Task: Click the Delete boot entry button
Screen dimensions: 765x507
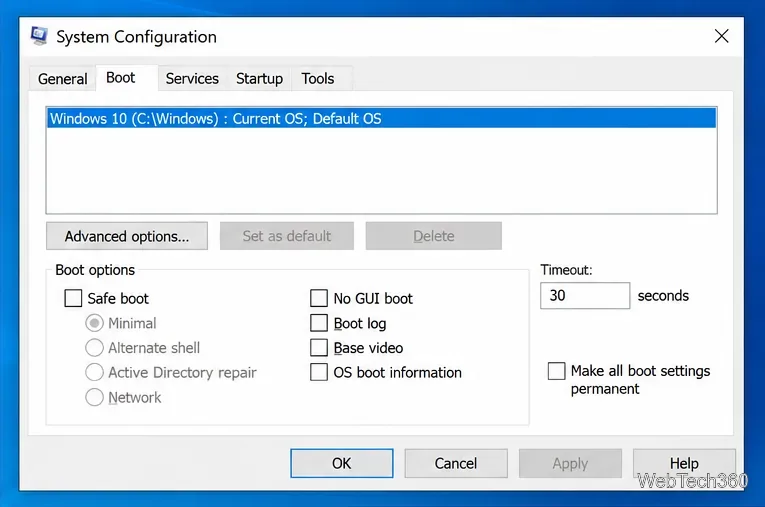Action: point(434,236)
